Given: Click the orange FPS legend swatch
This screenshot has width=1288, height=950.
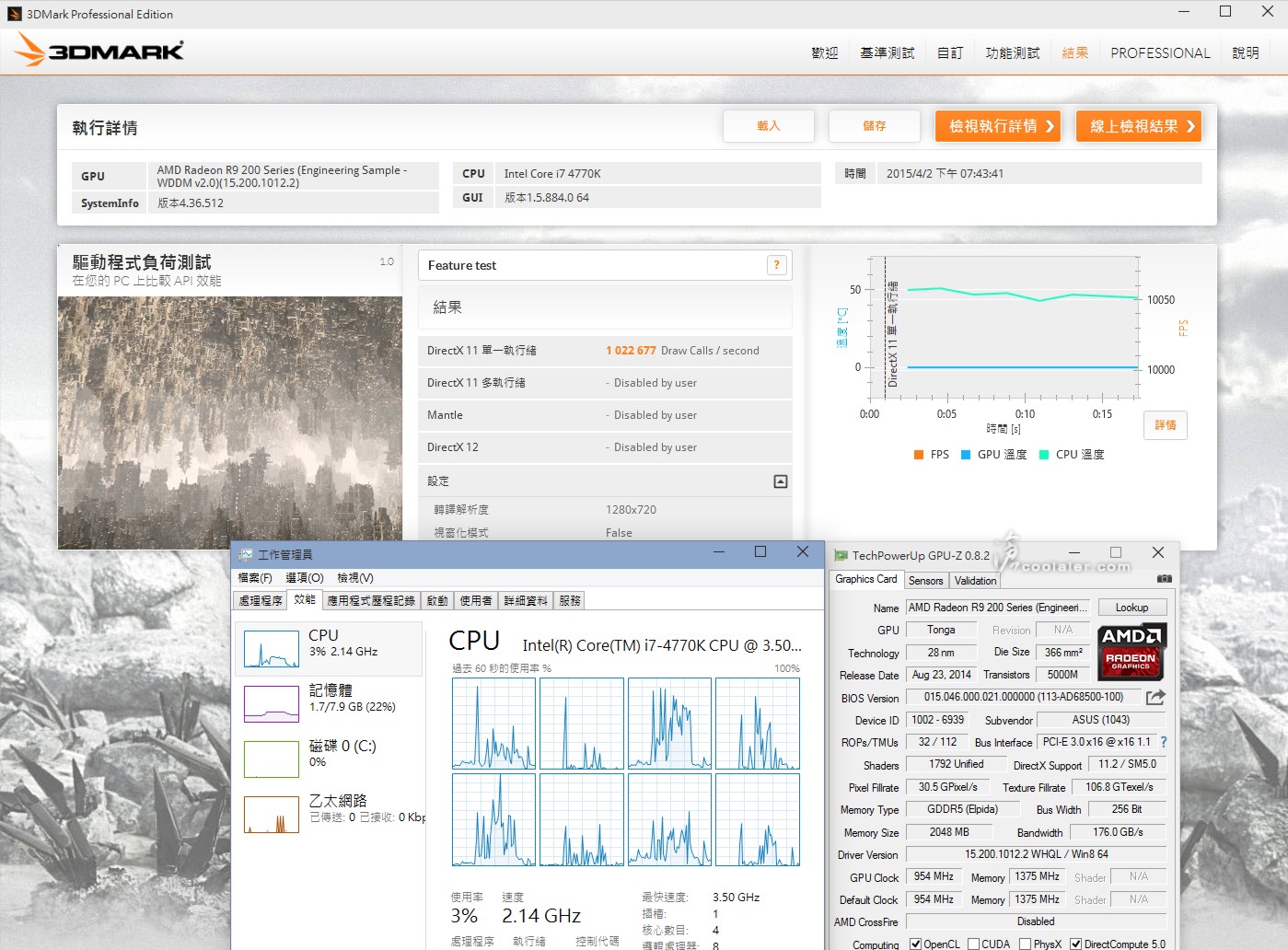Looking at the screenshot, I should [x=919, y=455].
